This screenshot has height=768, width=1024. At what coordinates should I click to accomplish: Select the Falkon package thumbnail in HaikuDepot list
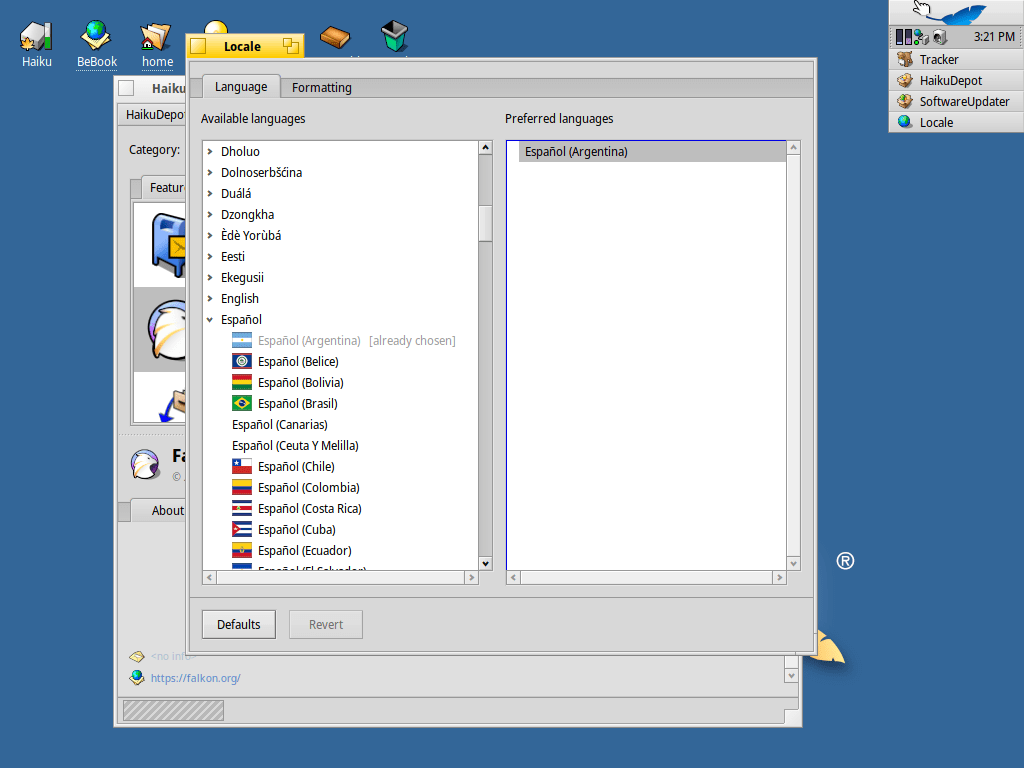pos(167,330)
